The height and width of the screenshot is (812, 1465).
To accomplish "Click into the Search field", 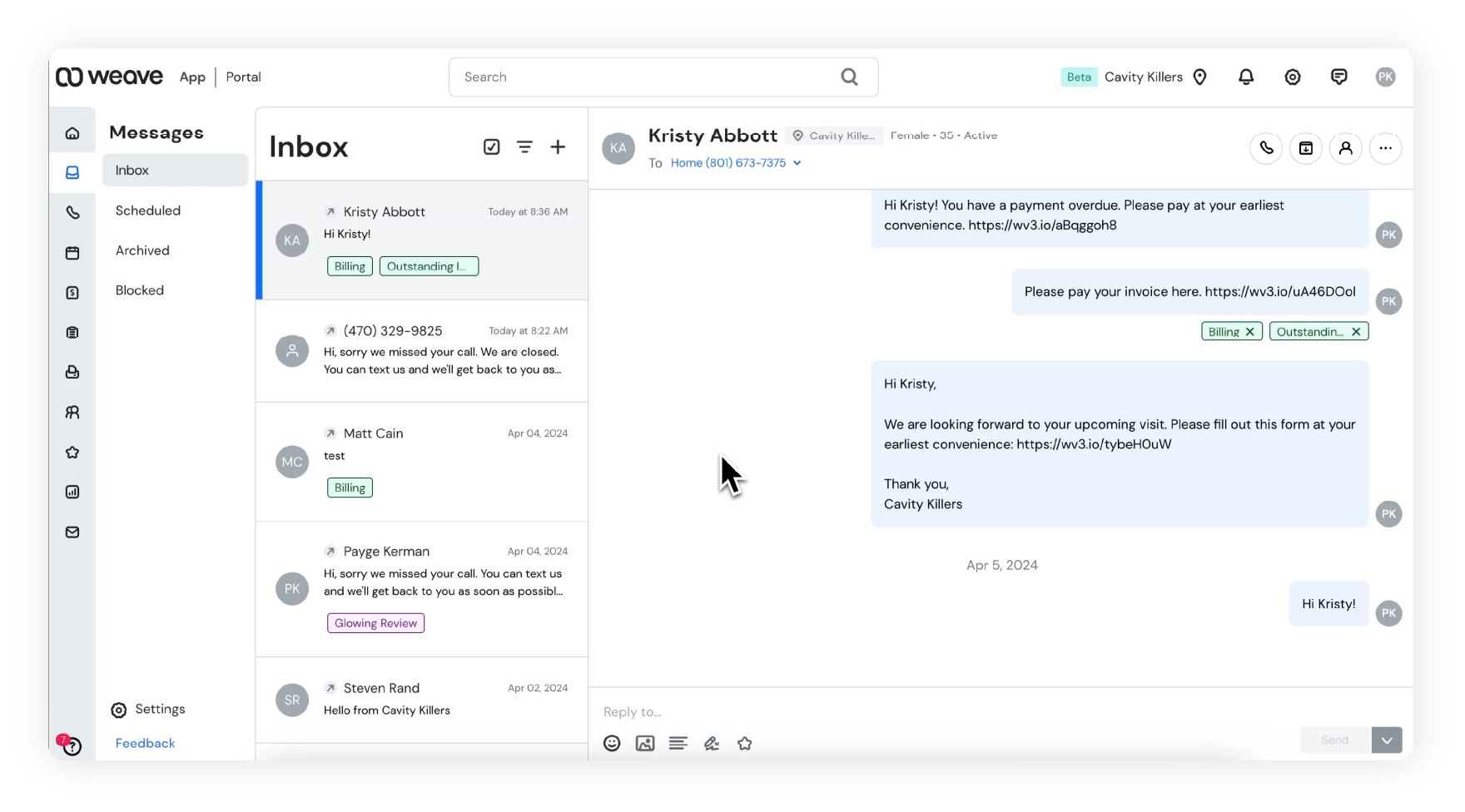I will tap(649, 77).
